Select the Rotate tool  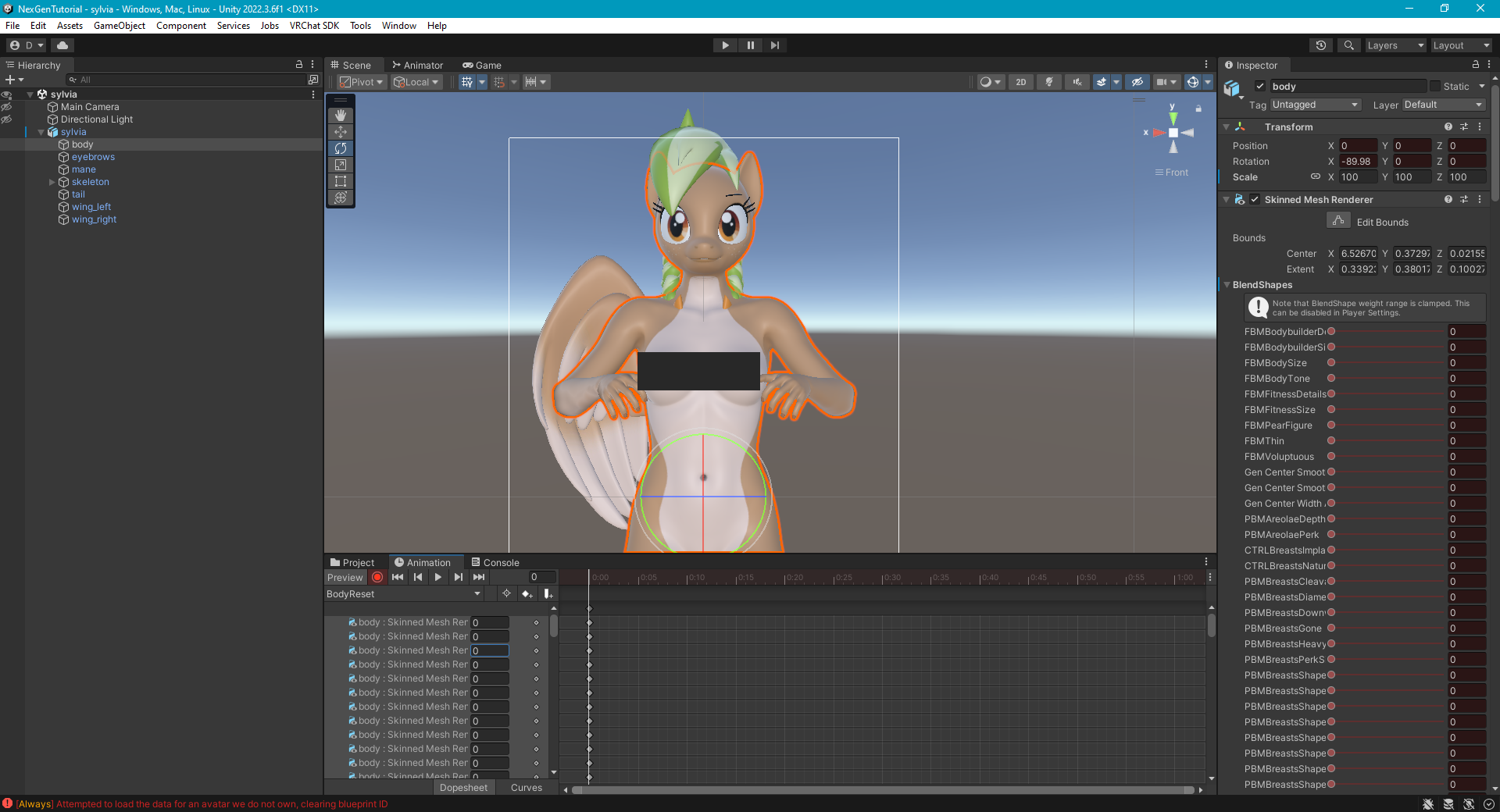click(341, 148)
